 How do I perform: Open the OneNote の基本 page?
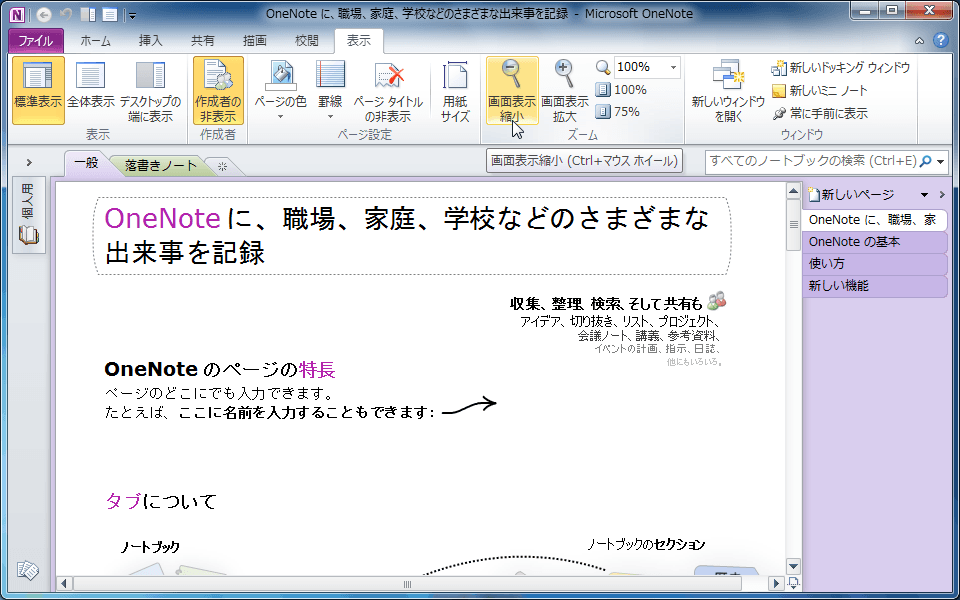874,242
